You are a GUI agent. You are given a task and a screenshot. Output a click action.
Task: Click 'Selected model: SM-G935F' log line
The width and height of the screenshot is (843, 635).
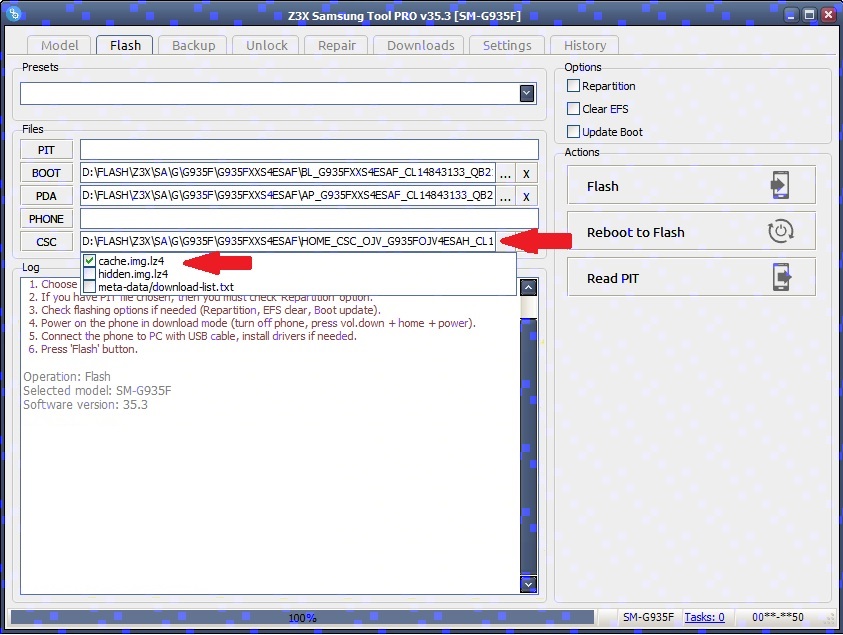(97, 391)
